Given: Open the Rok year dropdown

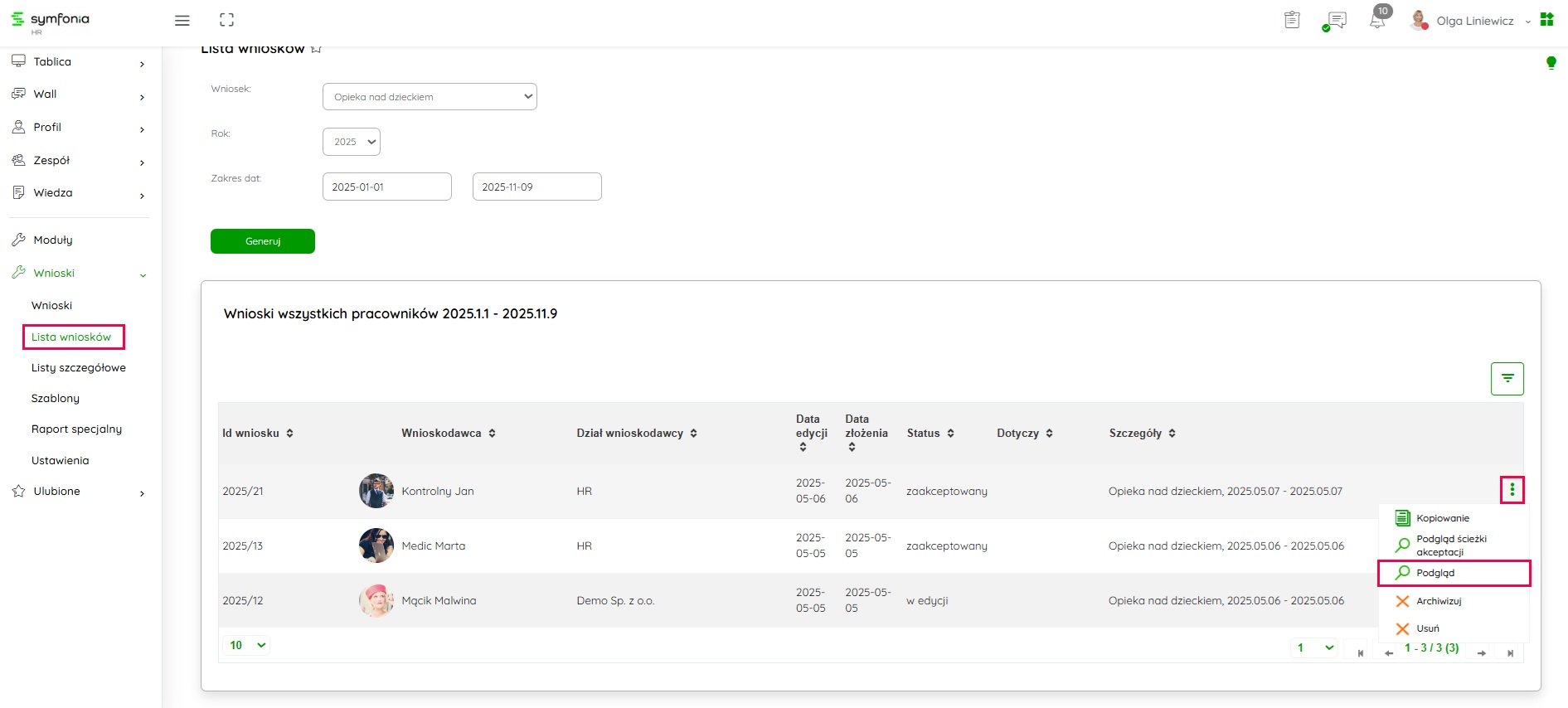Looking at the screenshot, I should tap(352, 142).
